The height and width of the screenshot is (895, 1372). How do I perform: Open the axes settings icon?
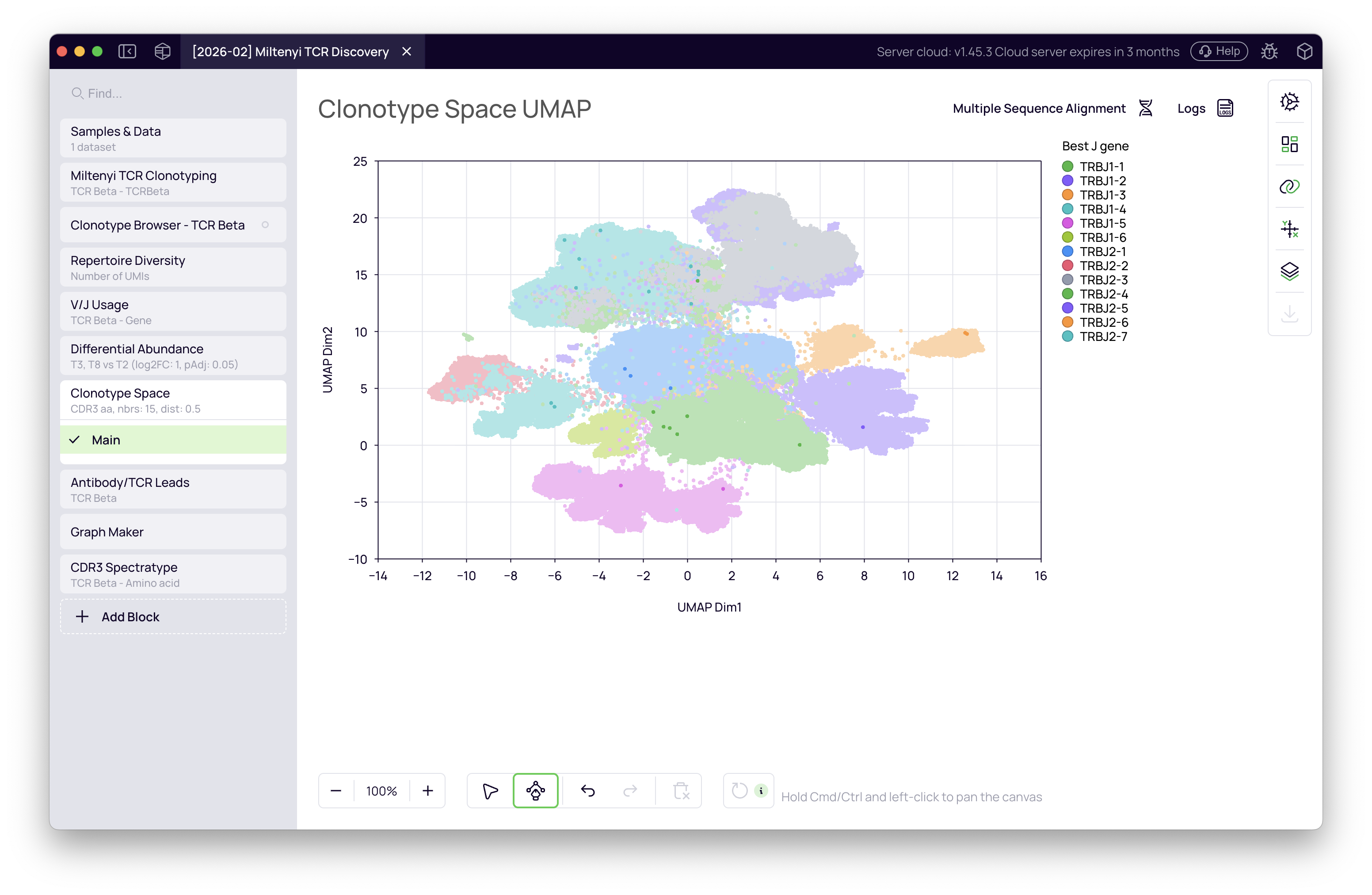click(x=1290, y=229)
